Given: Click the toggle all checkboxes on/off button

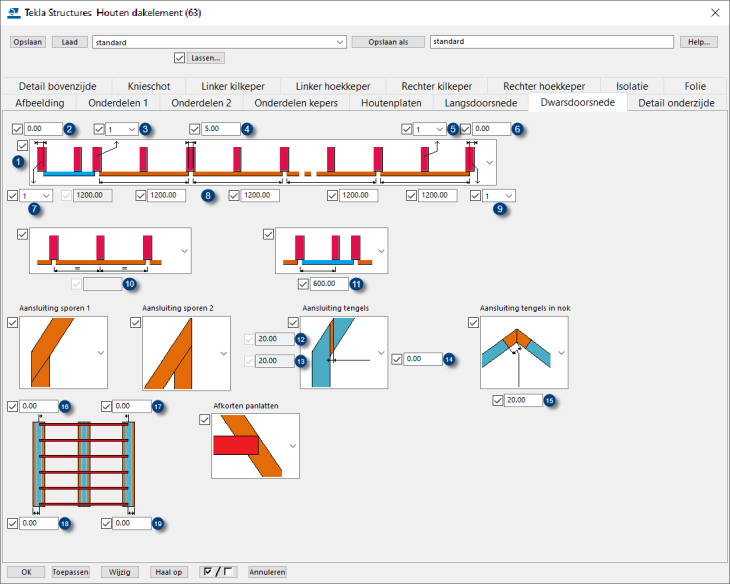Looking at the screenshot, I should click(218, 572).
